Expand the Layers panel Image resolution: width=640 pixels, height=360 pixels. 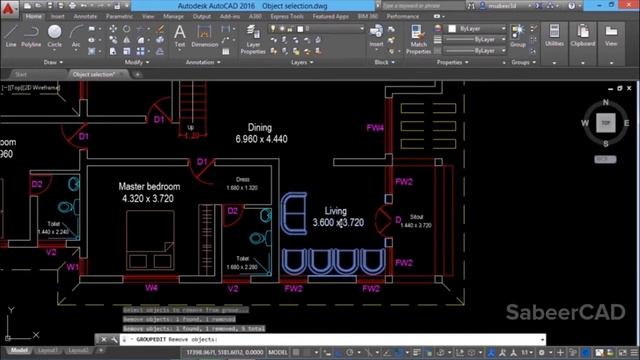tap(302, 62)
